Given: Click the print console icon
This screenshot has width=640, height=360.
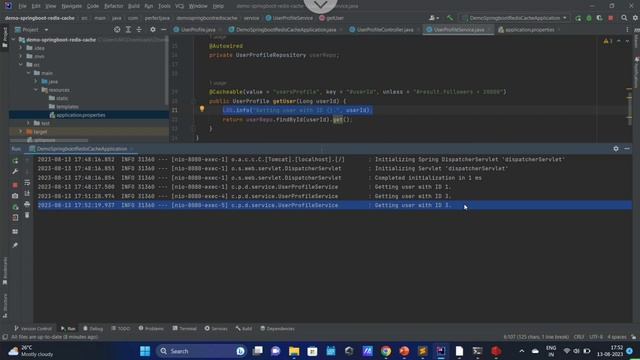Looking at the screenshot, I should (x=27, y=204).
